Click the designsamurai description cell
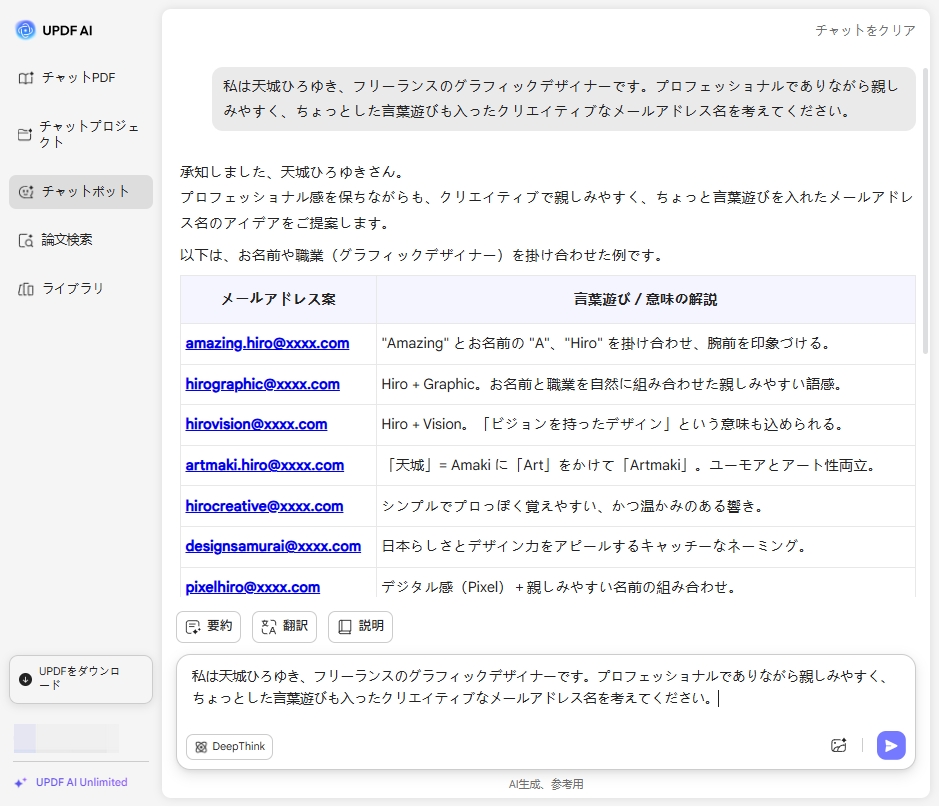This screenshot has width=939, height=807. coord(646,547)
